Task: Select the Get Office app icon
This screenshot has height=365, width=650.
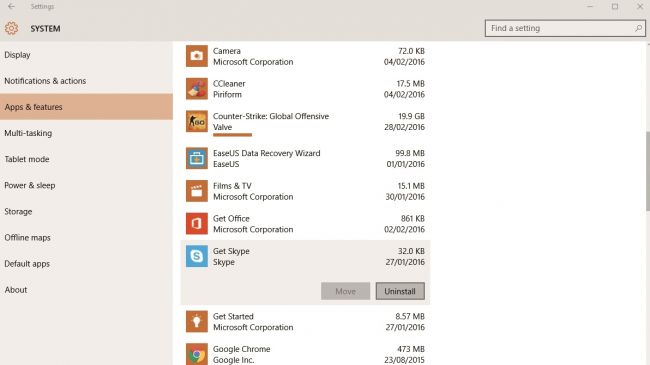Action: pos(196,224)
